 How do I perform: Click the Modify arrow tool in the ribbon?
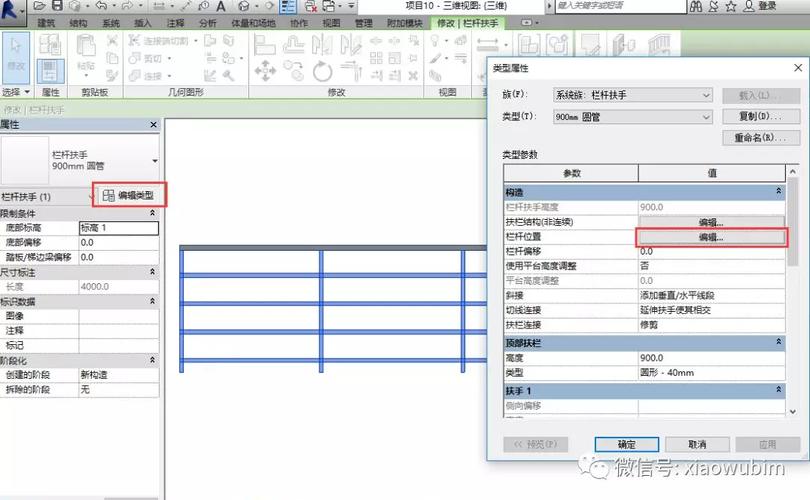(x=16, y=52)
